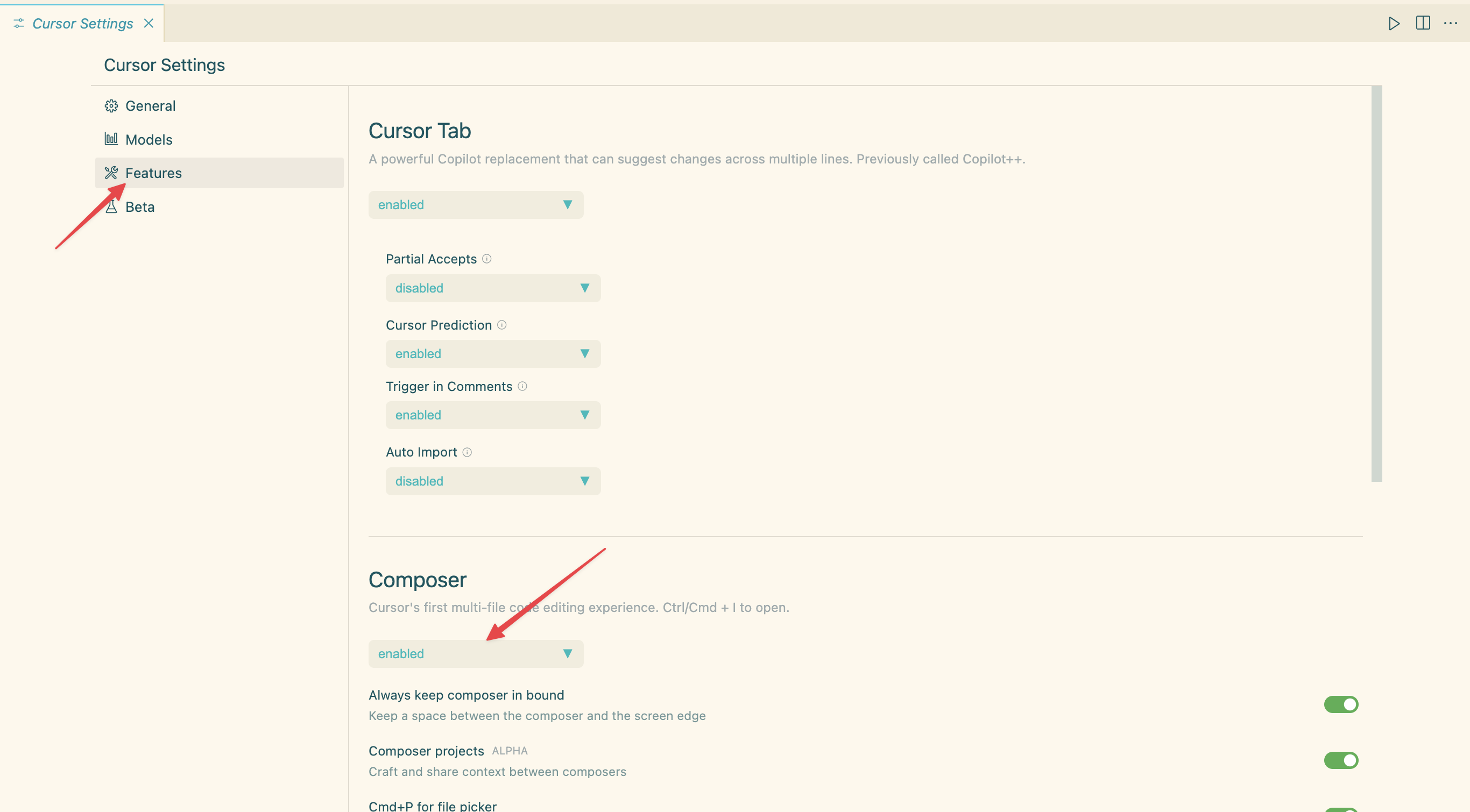This screenshot has height=812, width=1470.
Task: Select the Features settings section
Action: coord(220,173)
